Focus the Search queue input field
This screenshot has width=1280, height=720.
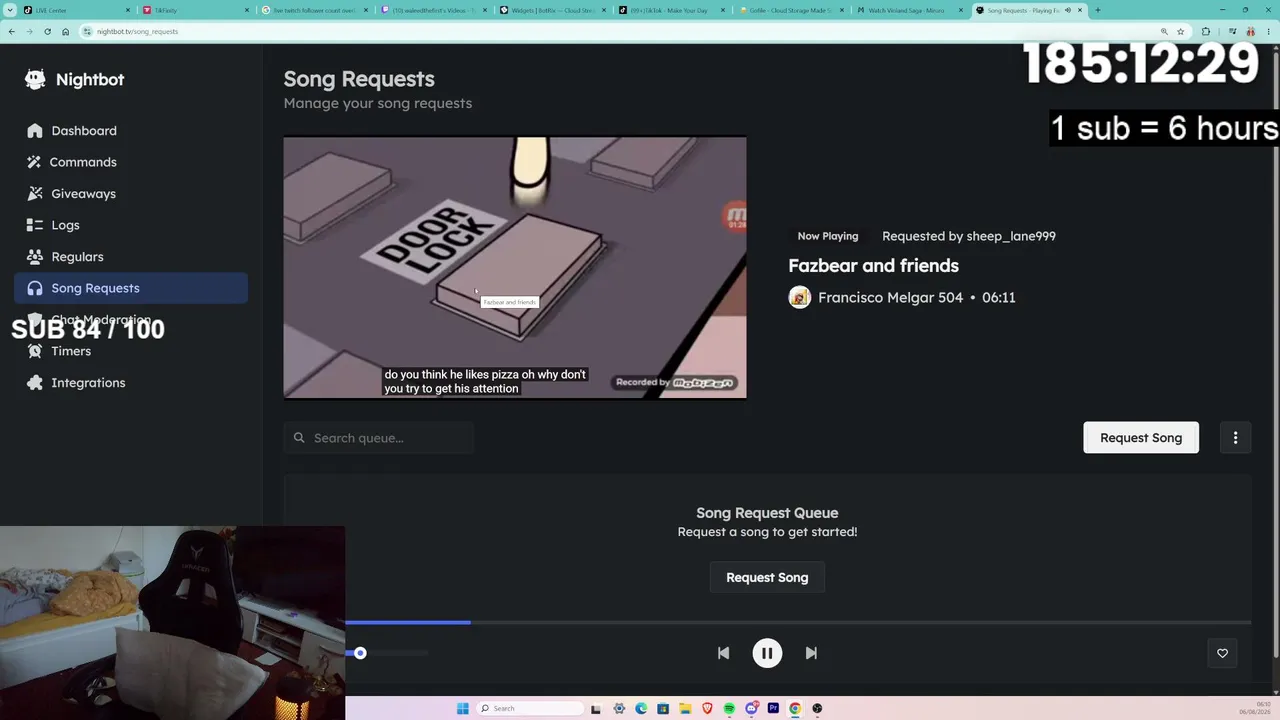tap(378, 438)
